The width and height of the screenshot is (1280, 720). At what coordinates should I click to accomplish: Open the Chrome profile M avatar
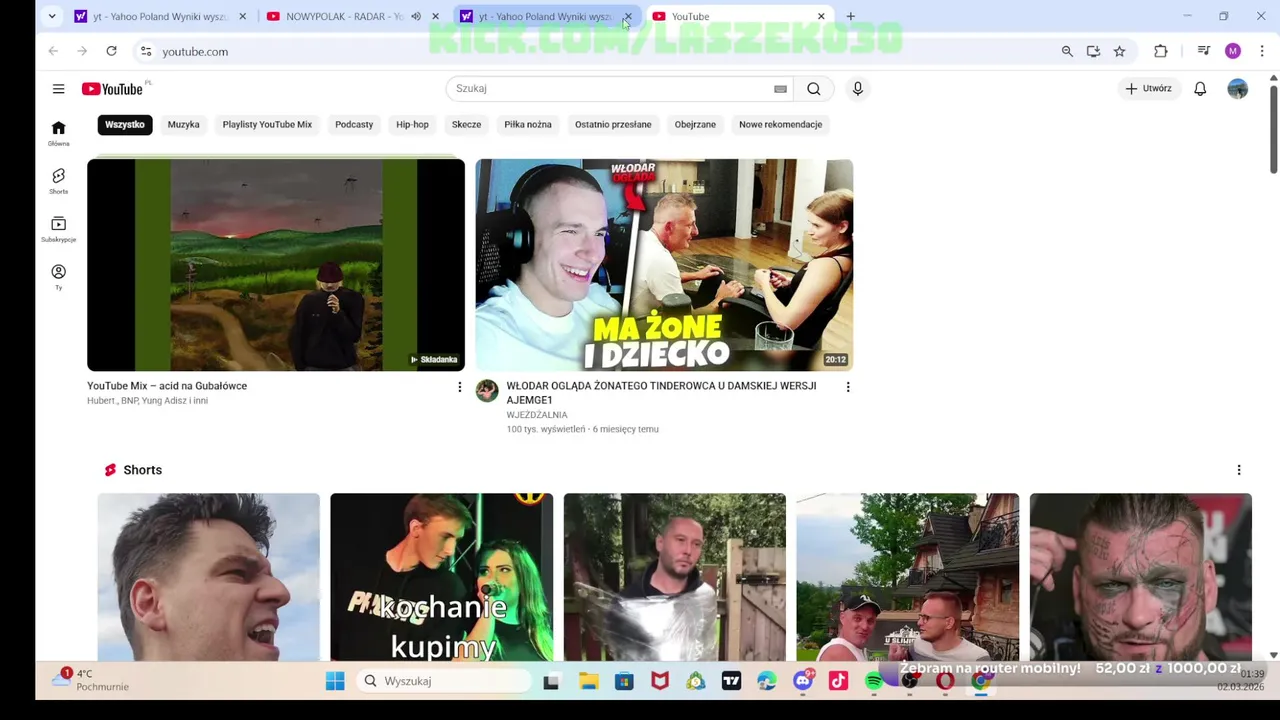point(1233,51)
